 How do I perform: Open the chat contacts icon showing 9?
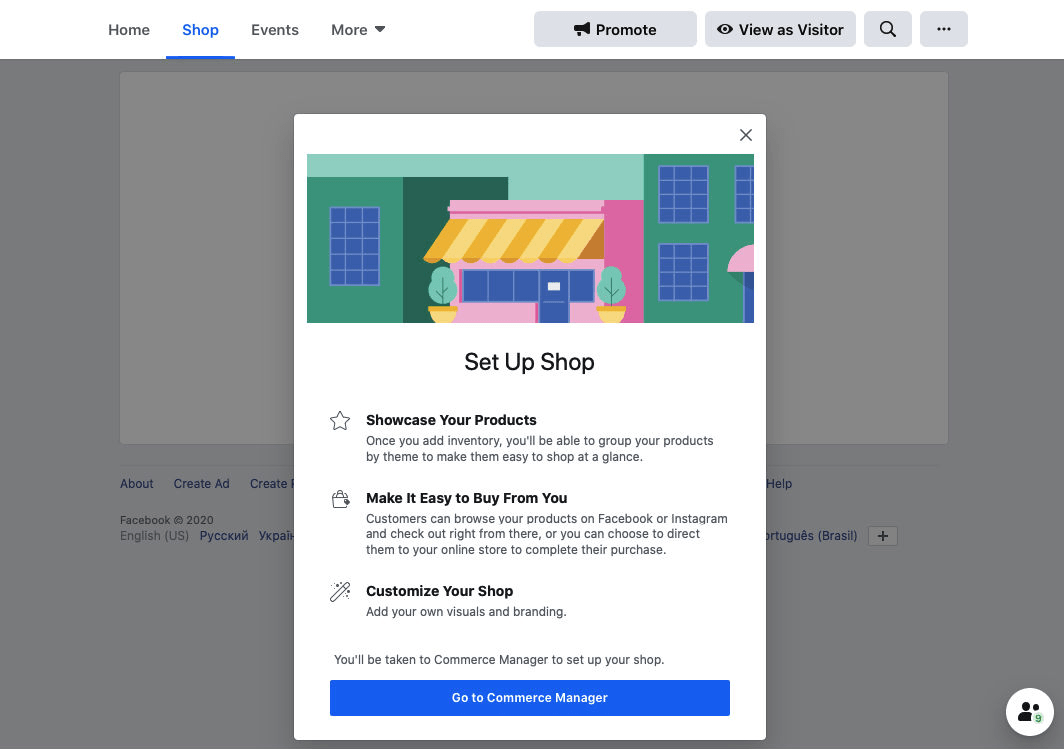[x=1028, y=711]
